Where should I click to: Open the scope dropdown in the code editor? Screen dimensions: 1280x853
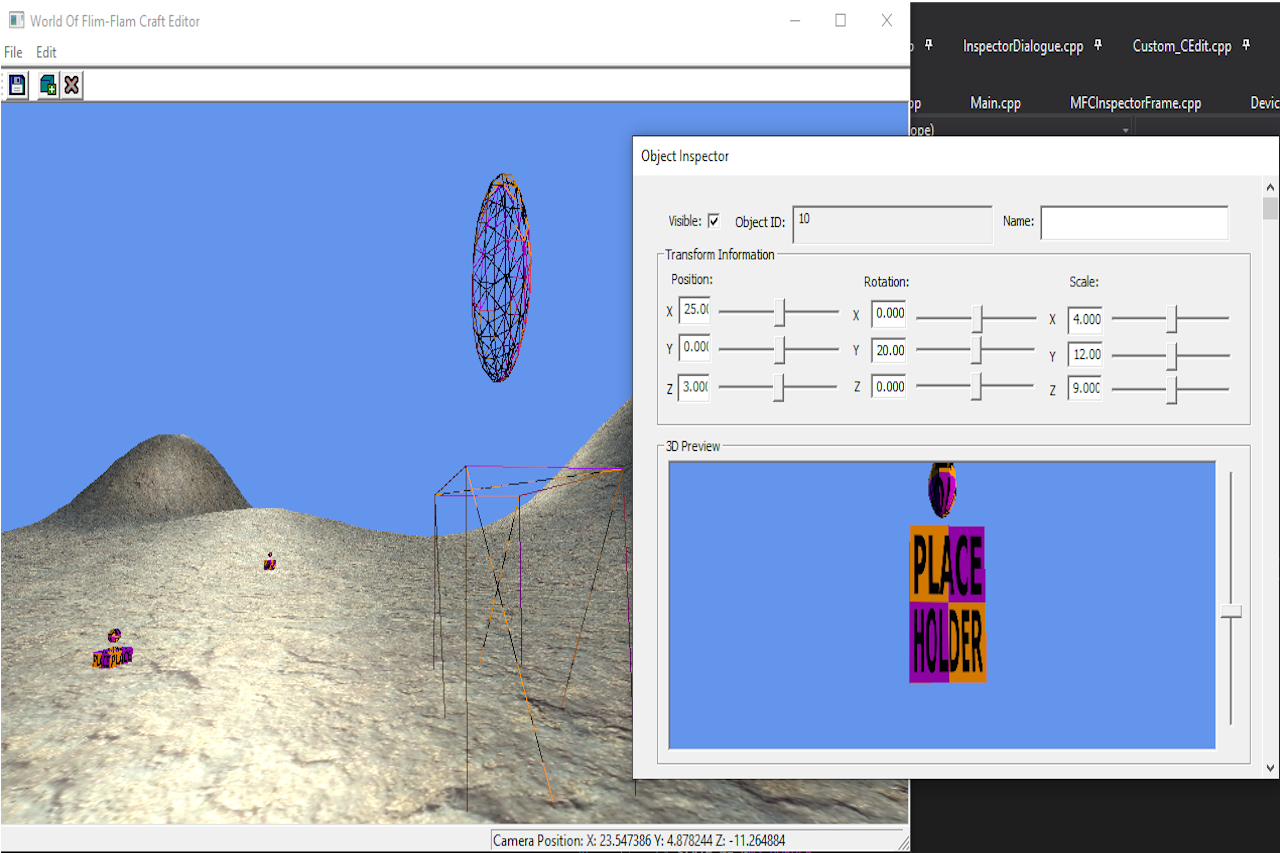[x=1125, y=130]
